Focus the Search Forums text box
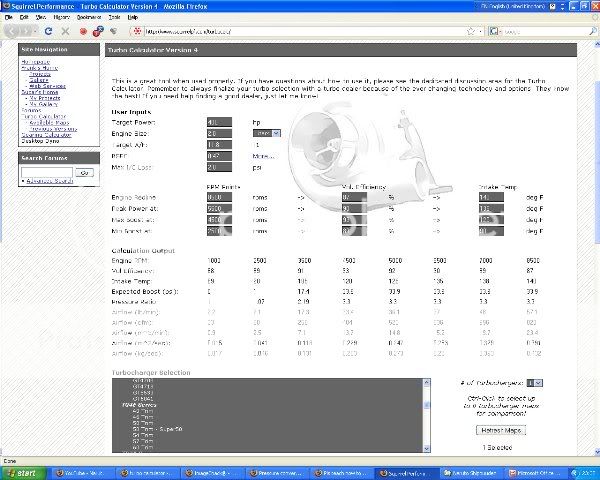Screen dimensions: 600x480 tap(47, 173)
